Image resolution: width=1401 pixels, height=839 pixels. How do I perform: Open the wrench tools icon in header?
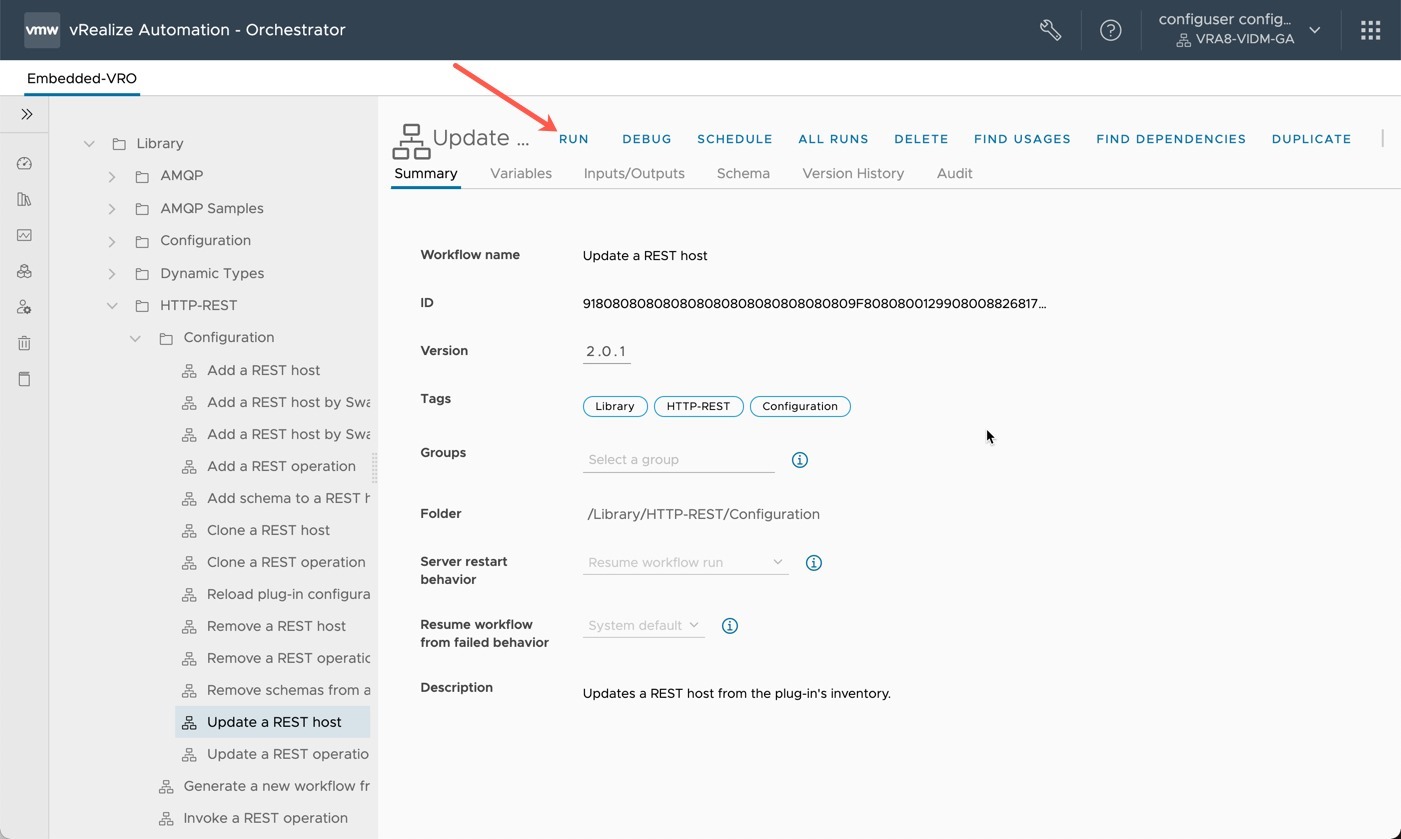(x=1050, y=30)
